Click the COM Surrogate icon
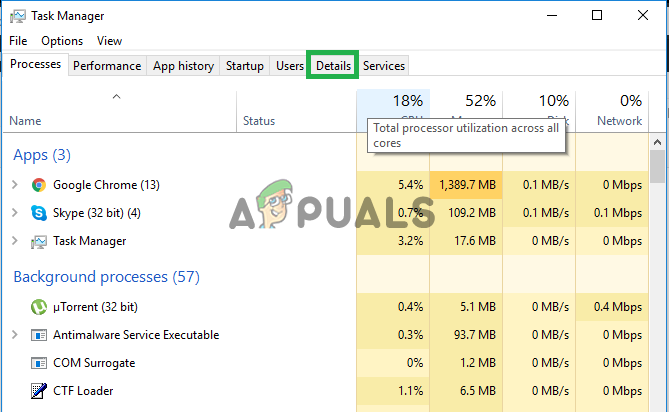The width and height of the screenshot is (669, 412). (39, 363)
